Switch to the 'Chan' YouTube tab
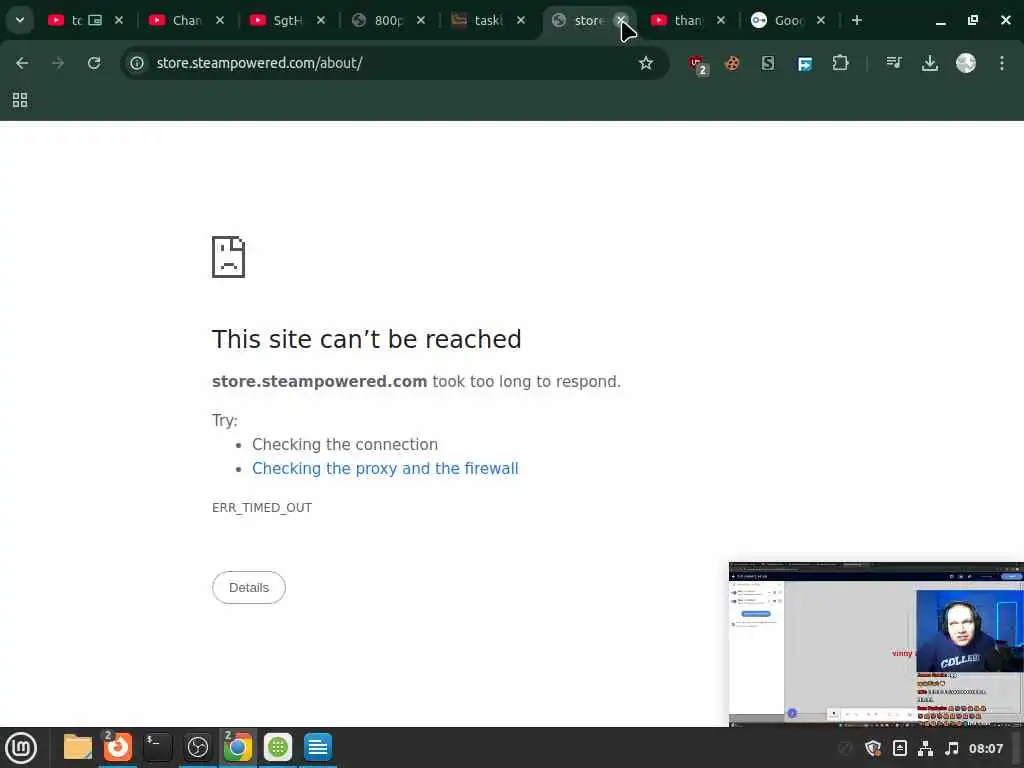1024x768 pixels. click(x=176, y=20)
